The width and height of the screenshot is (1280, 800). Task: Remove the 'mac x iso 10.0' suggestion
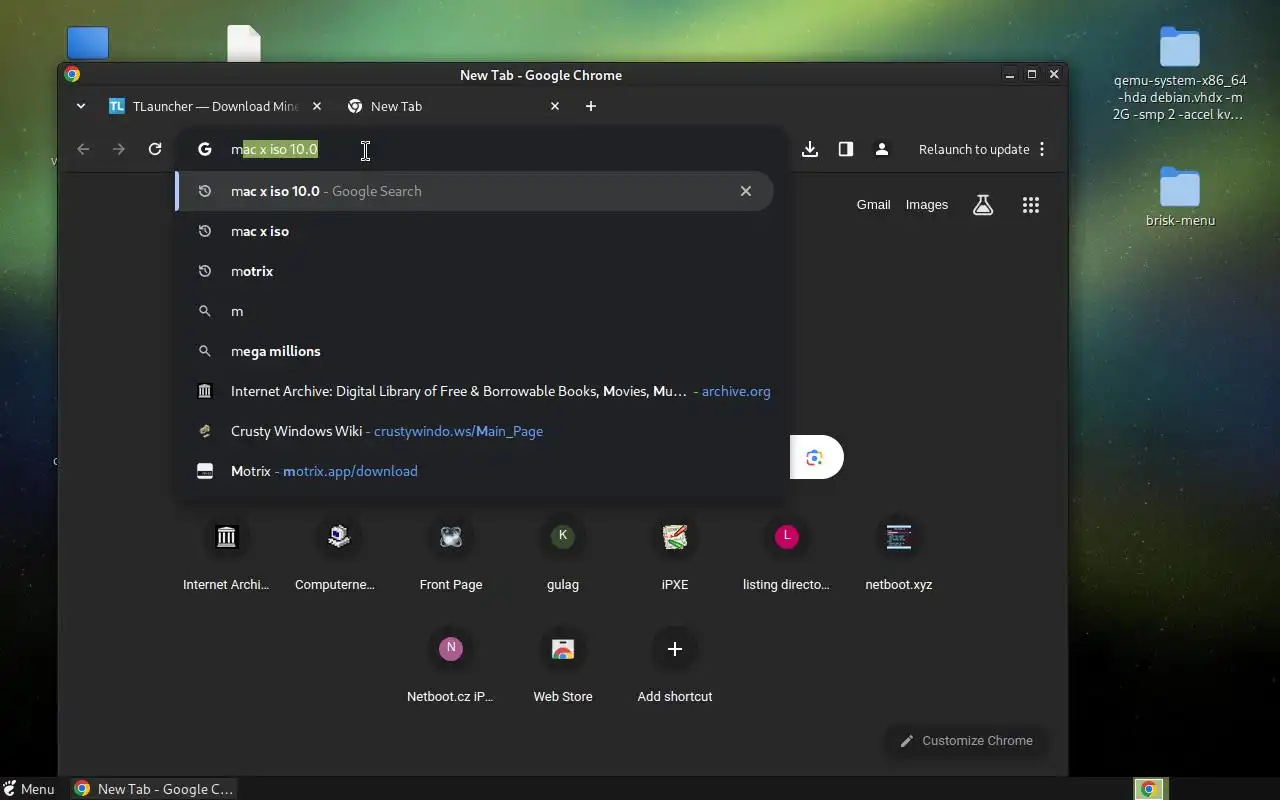(746, 191)
